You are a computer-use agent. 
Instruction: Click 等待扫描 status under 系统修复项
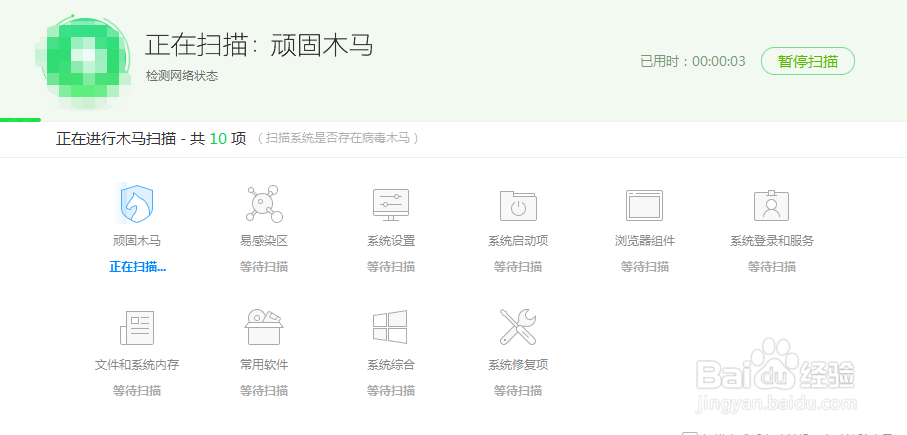click(518, 390)
